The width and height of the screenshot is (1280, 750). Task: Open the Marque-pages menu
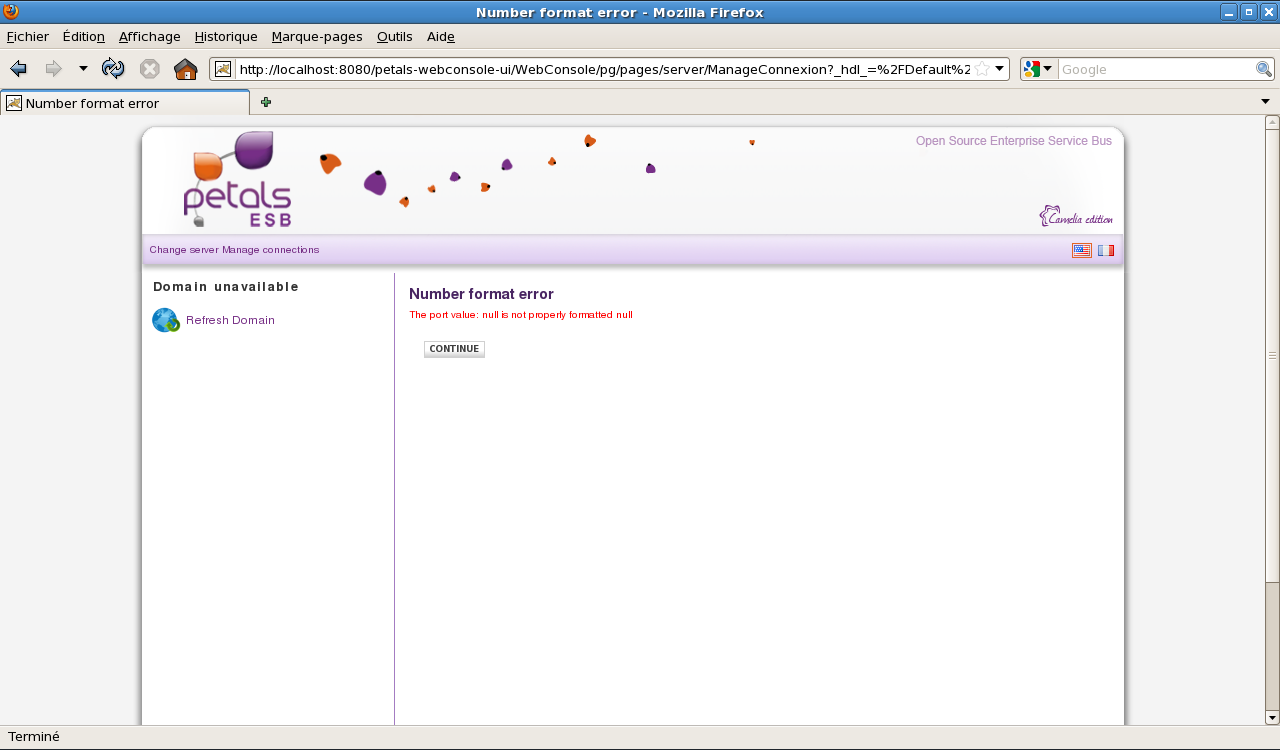(x=317, y=37)
